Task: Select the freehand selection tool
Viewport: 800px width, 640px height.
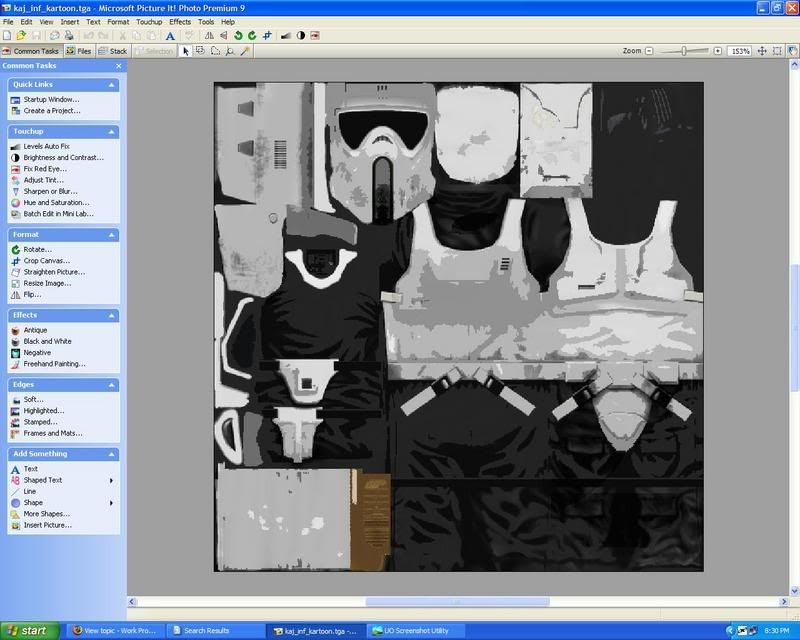Action: pyautogui.click(x=215, y=51)
